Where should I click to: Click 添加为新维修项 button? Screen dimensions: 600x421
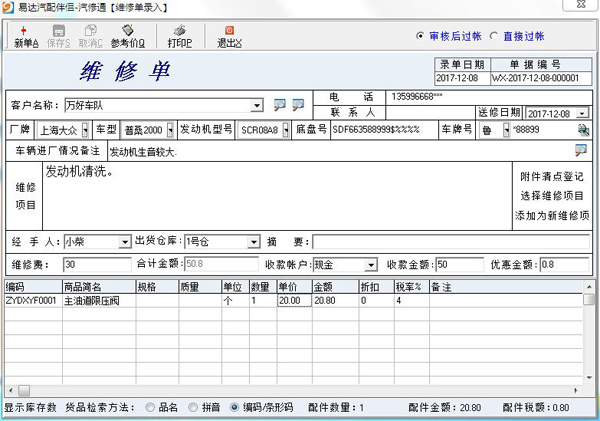[553, 215]
